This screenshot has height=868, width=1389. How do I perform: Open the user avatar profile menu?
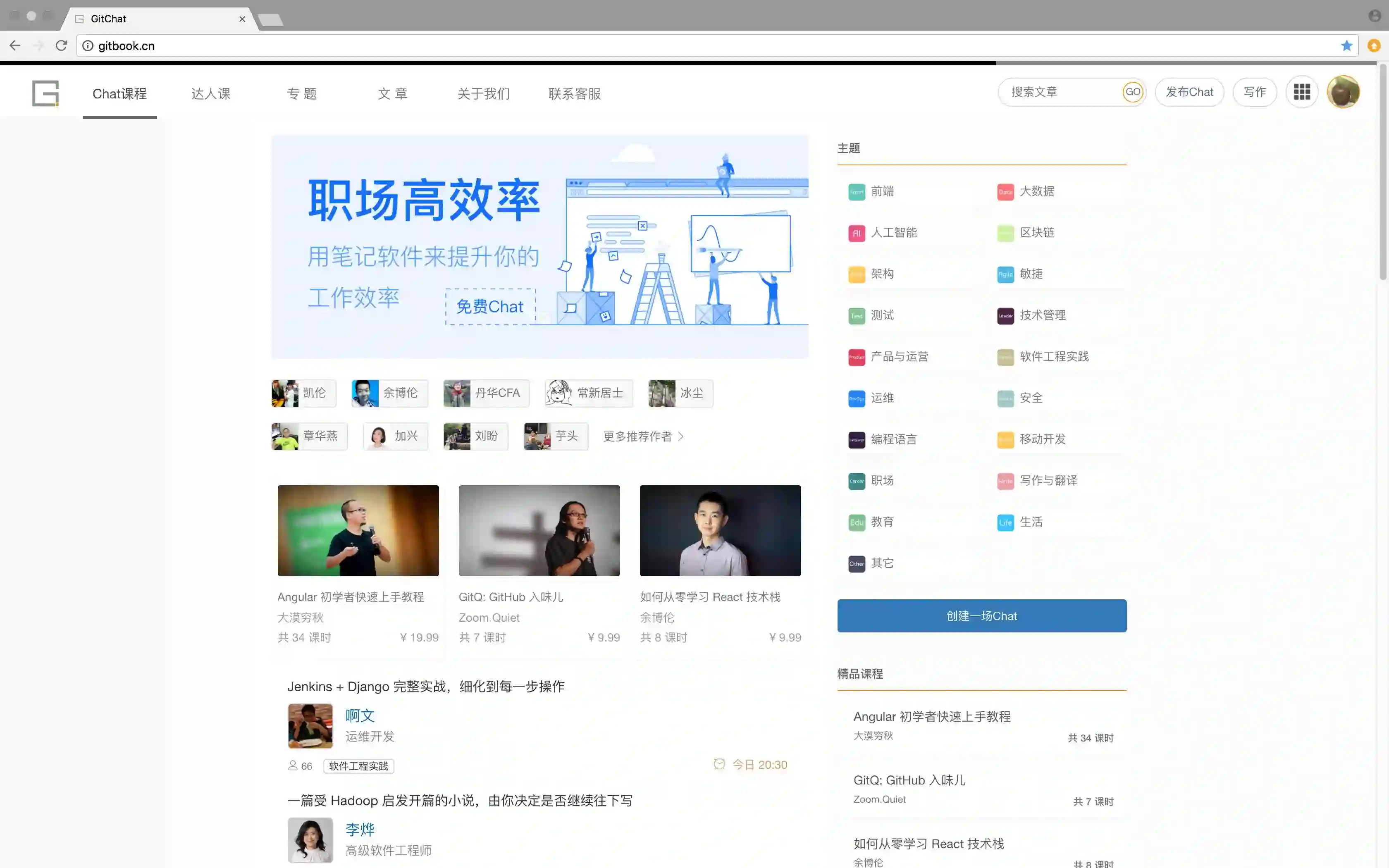click(1343, 92)
